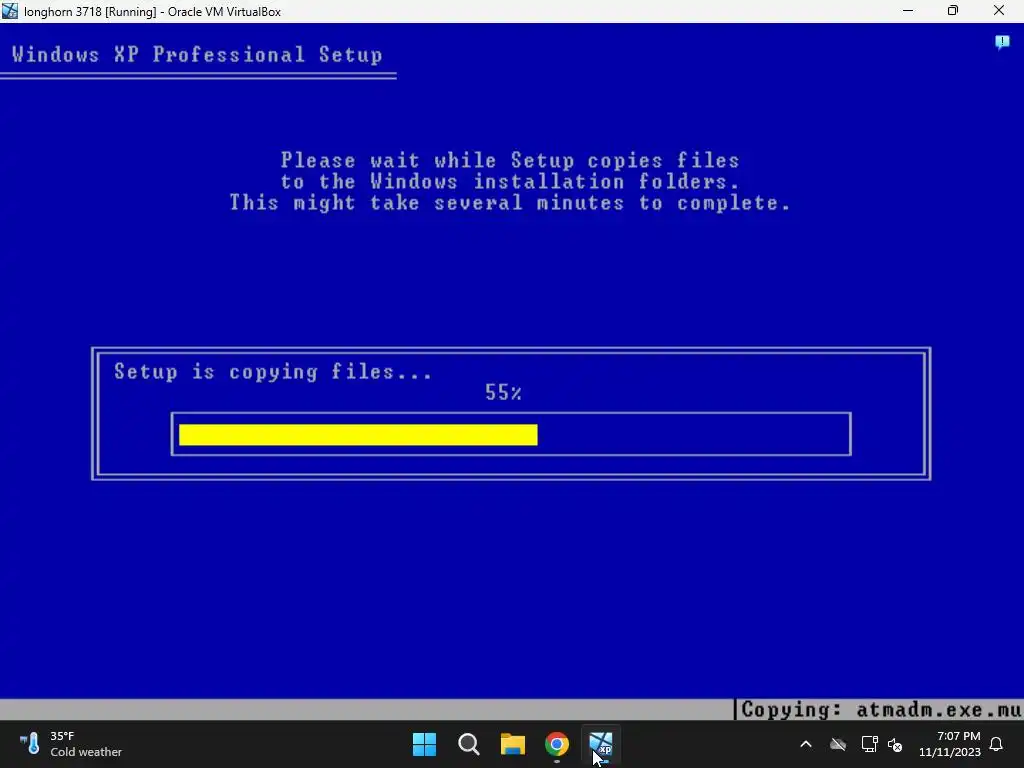Show hidden system tray icons chevron

[806, 744]
